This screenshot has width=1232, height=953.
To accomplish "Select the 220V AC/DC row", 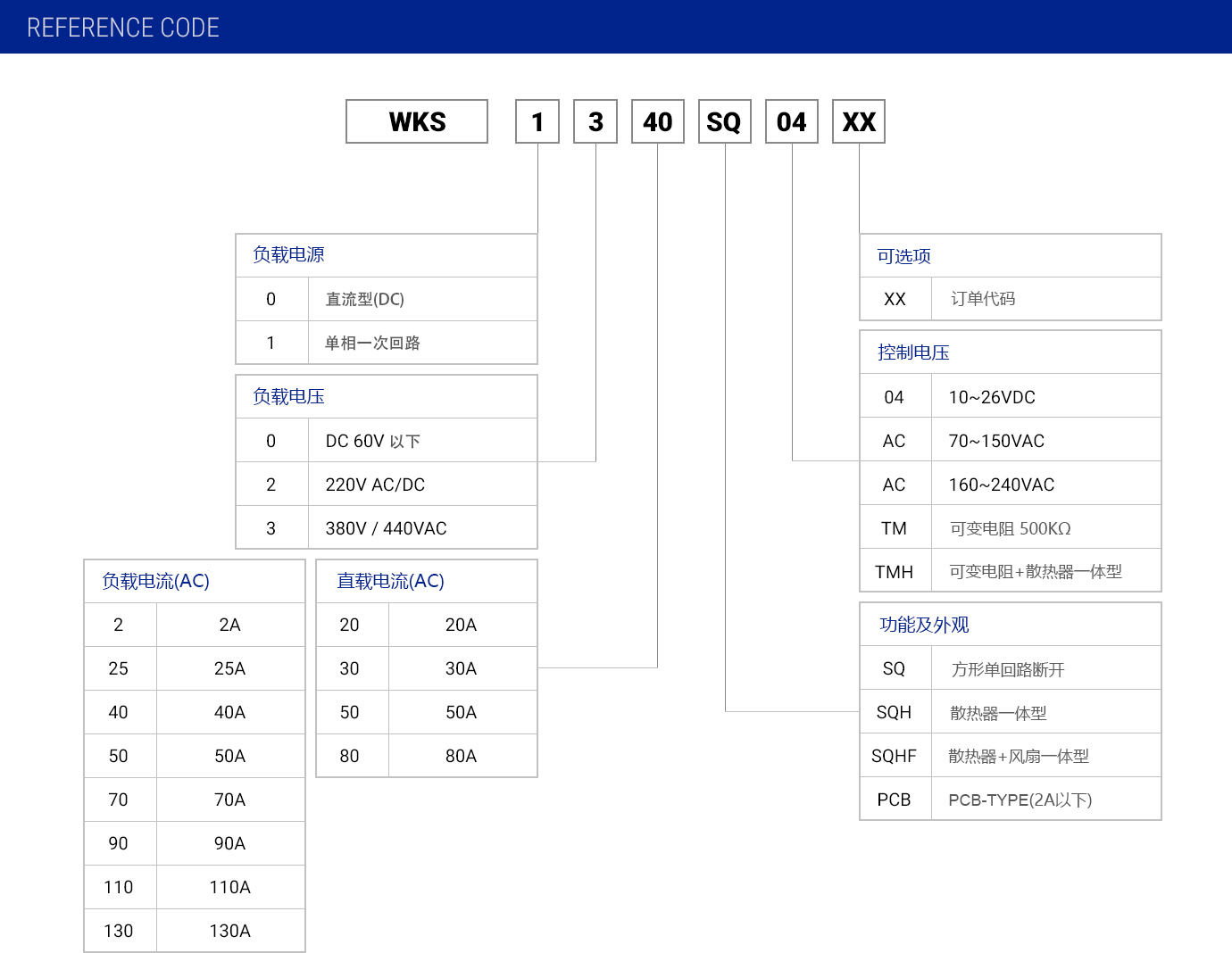I will pos(386,485).
